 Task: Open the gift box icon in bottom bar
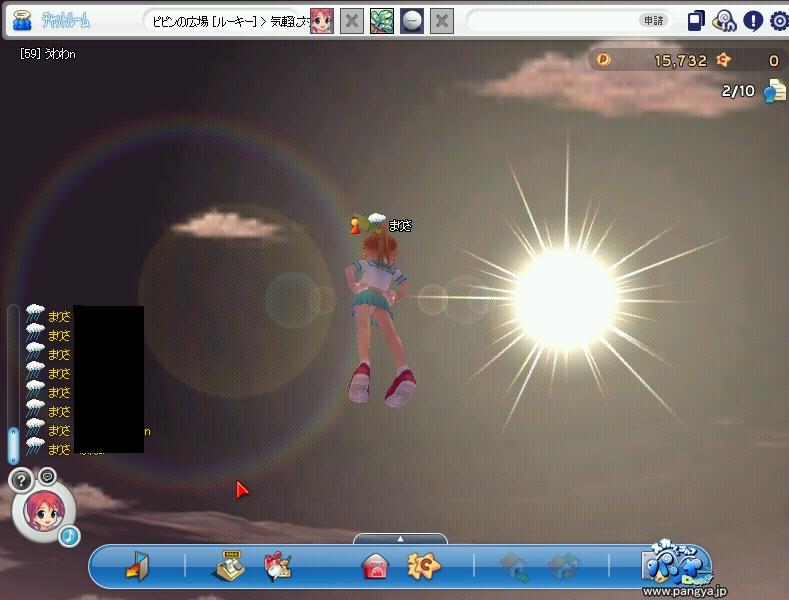click(277, 566)
